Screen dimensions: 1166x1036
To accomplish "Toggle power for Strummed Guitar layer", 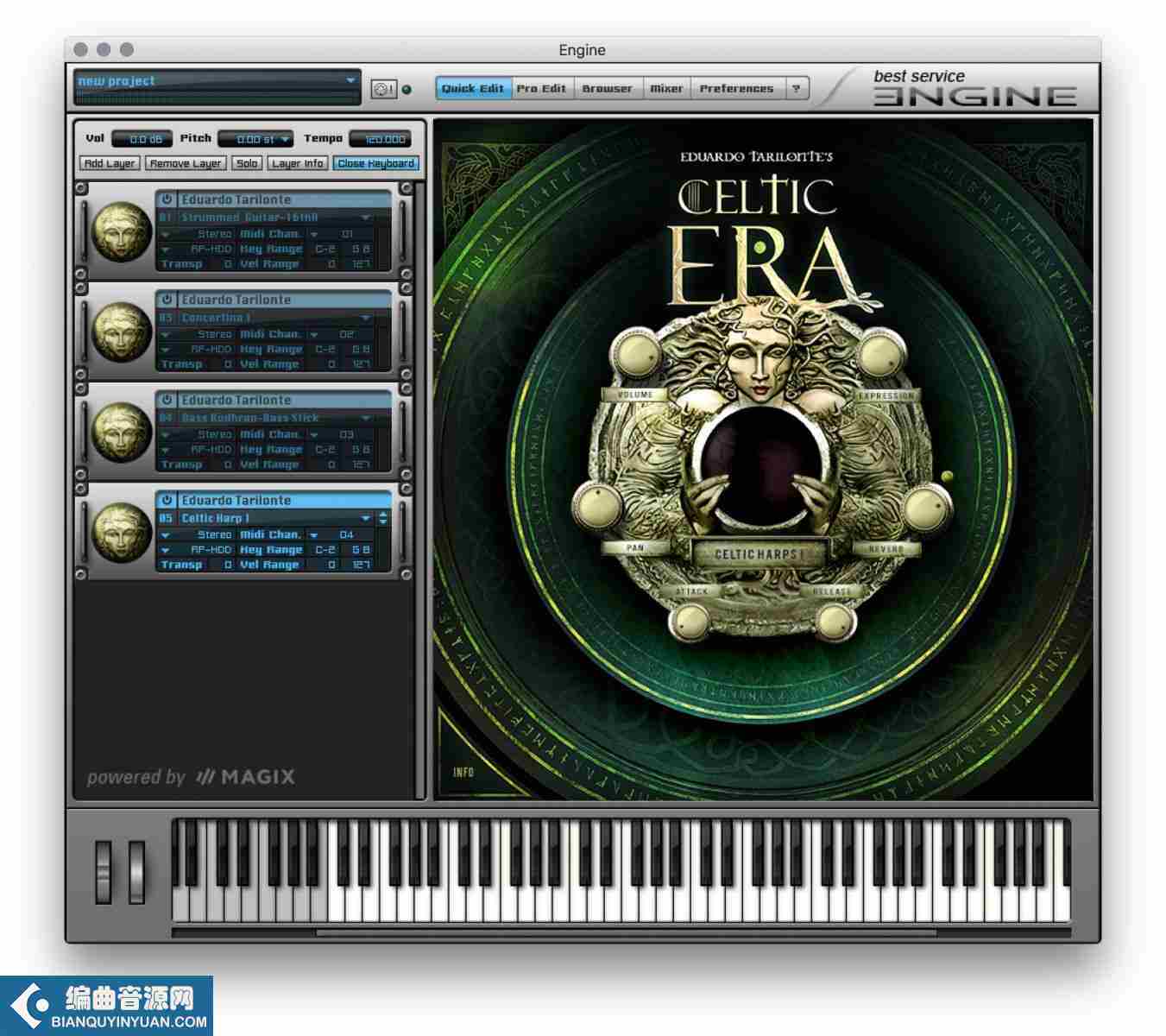I will click(167, 199).
